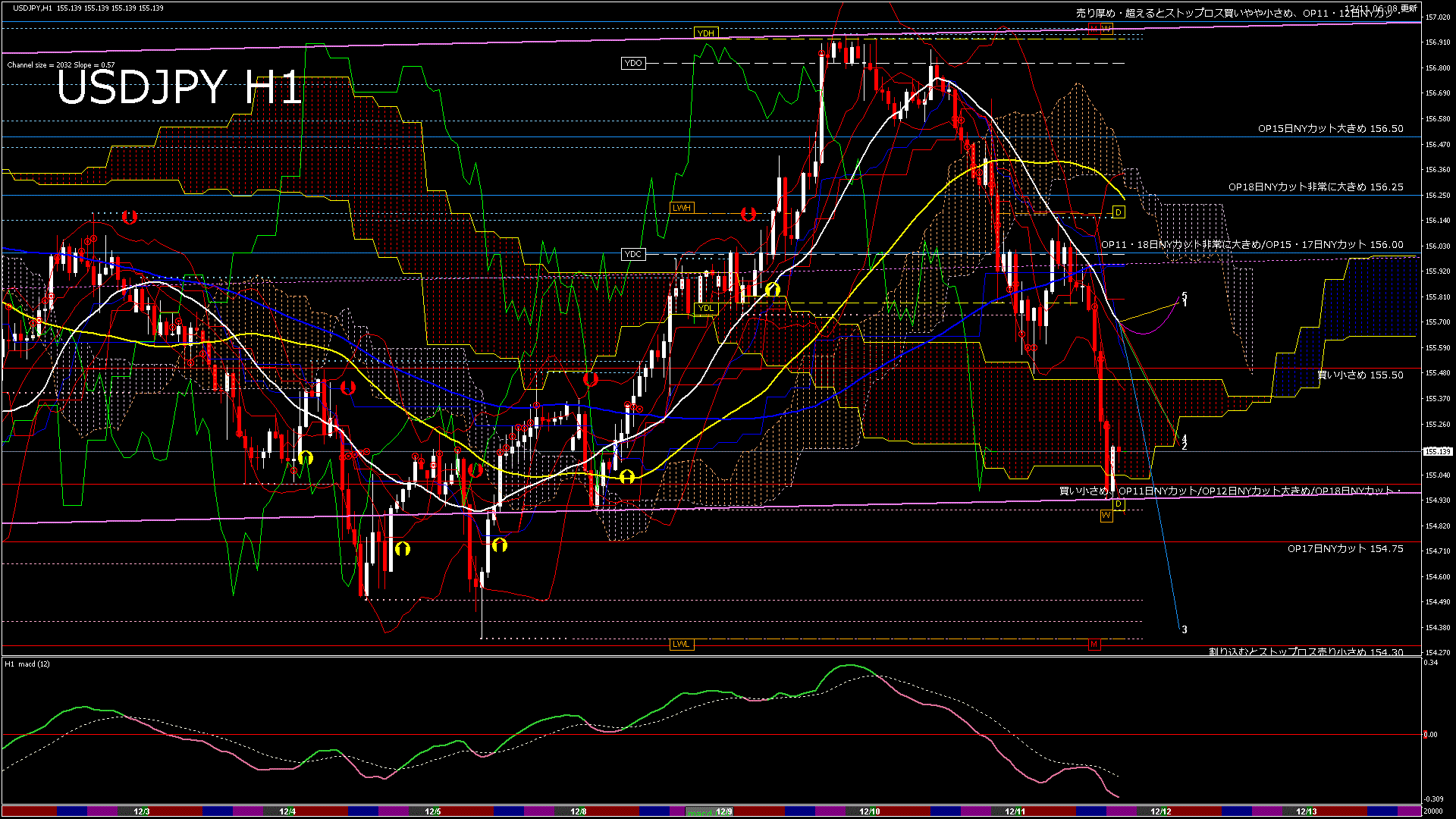Viewport: 1456px width, 819px height.
Task: Select the YDL yesterday-low marker
Action: 705,308
